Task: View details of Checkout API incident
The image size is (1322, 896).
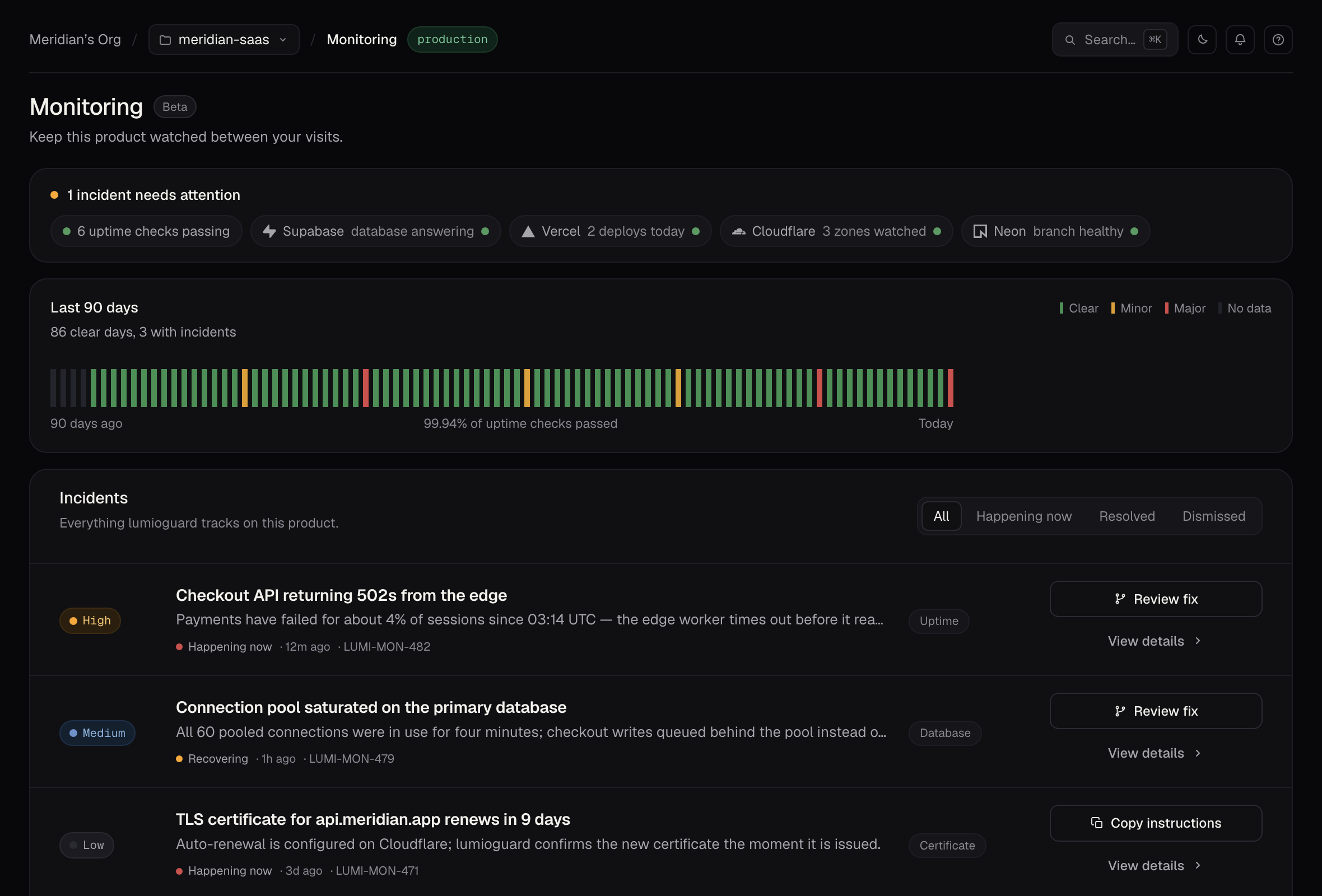Action: (x=1156, y=641)
